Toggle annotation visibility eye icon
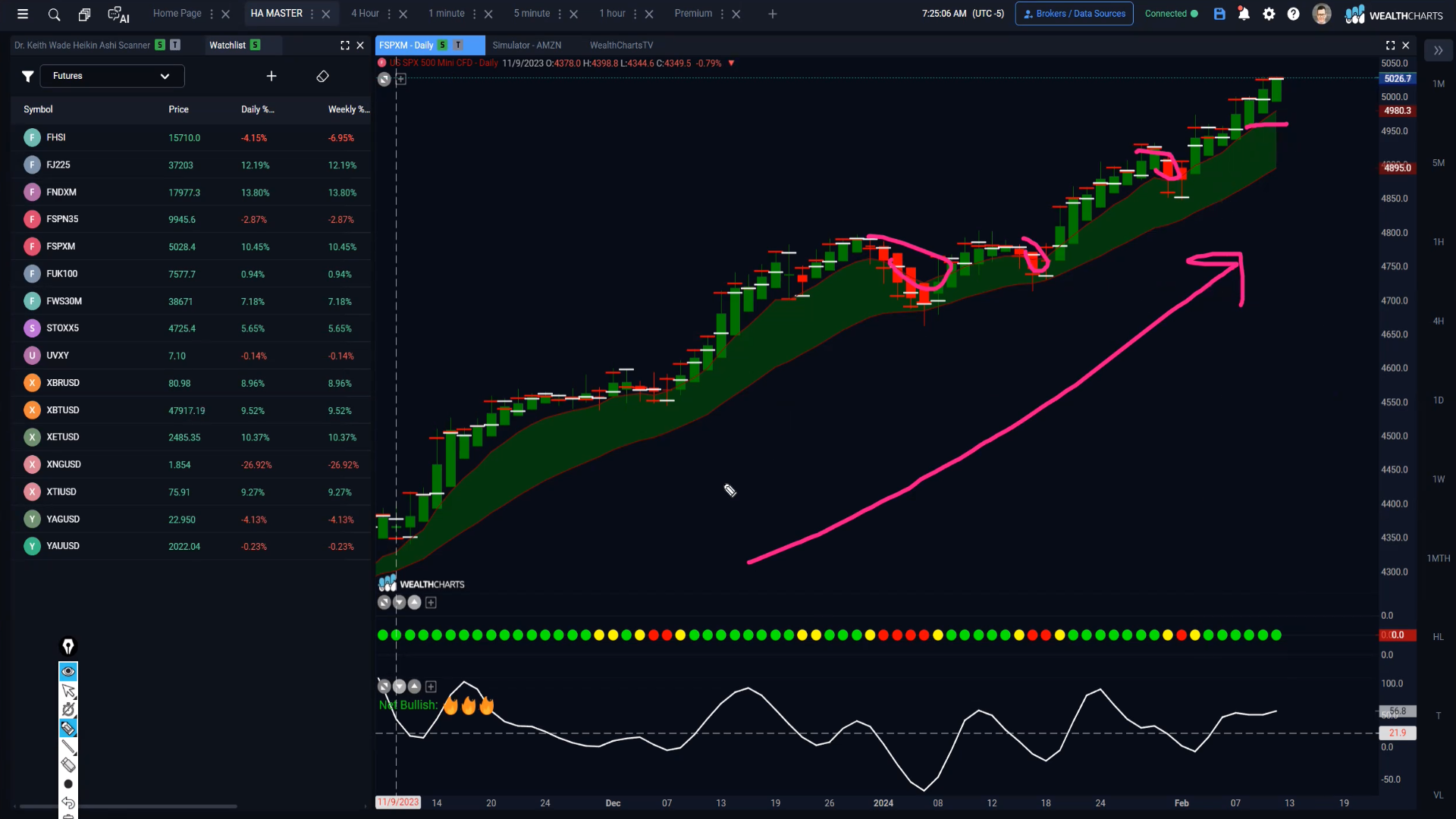1456x819 pixels. pos(68,671)
